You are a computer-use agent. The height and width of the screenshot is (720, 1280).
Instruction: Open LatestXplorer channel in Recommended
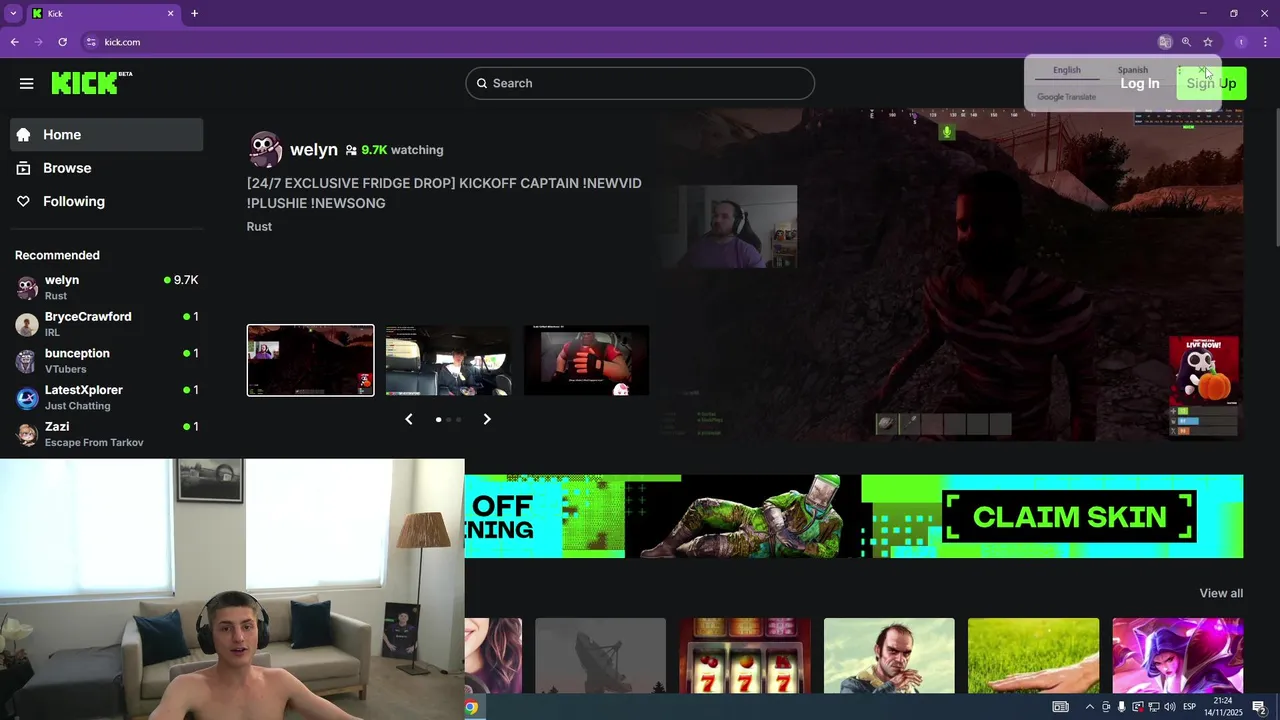[107, 398]
